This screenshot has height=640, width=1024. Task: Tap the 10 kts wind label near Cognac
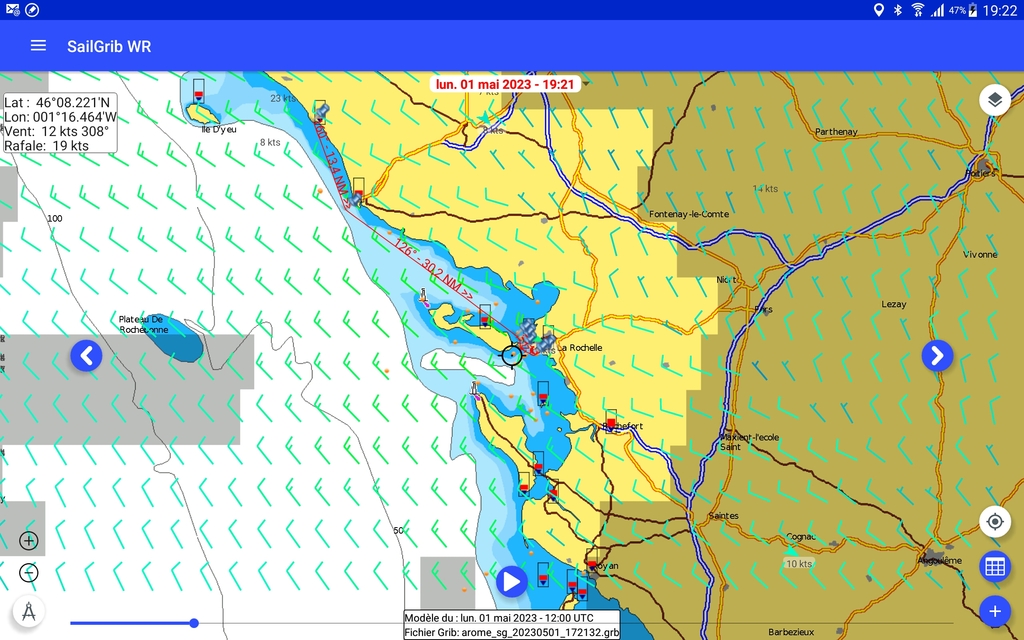799,564
